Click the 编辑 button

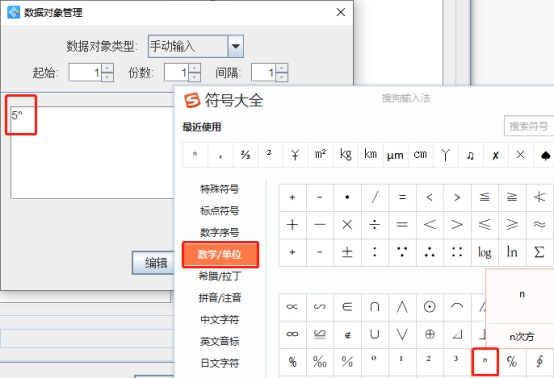[x=153, y=263]
